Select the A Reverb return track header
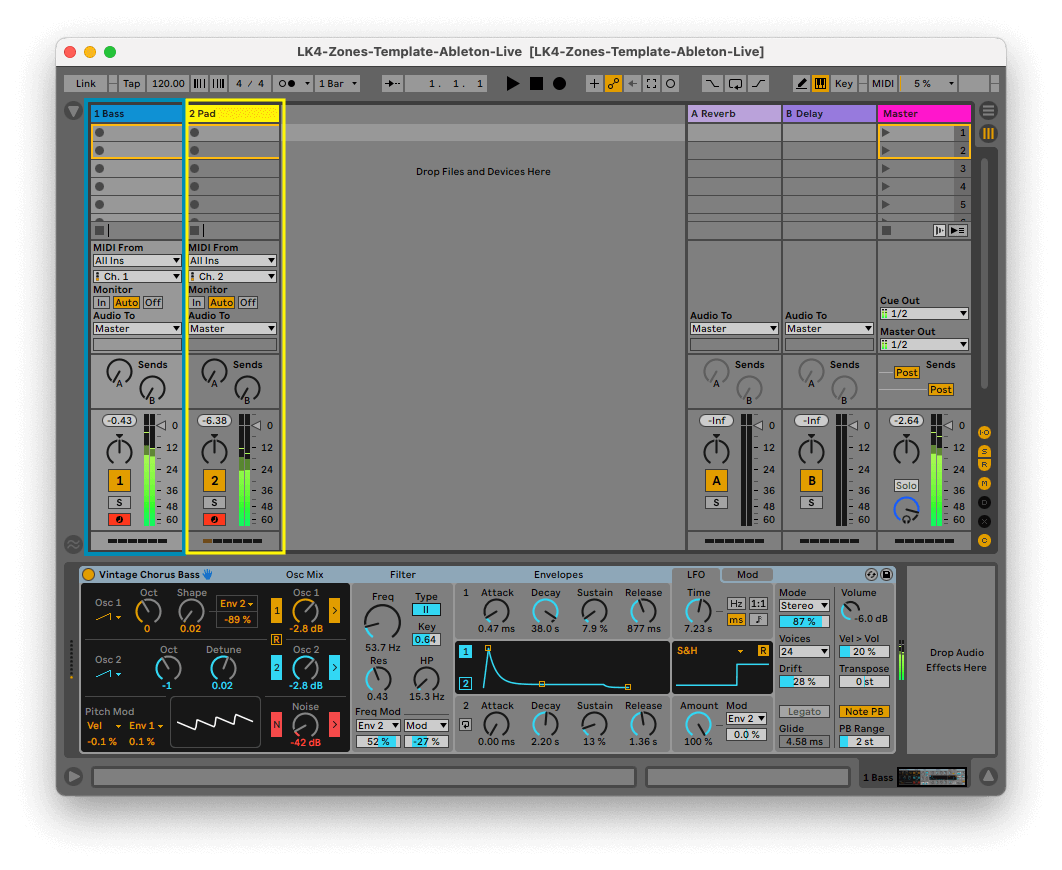 coord(734,114)
